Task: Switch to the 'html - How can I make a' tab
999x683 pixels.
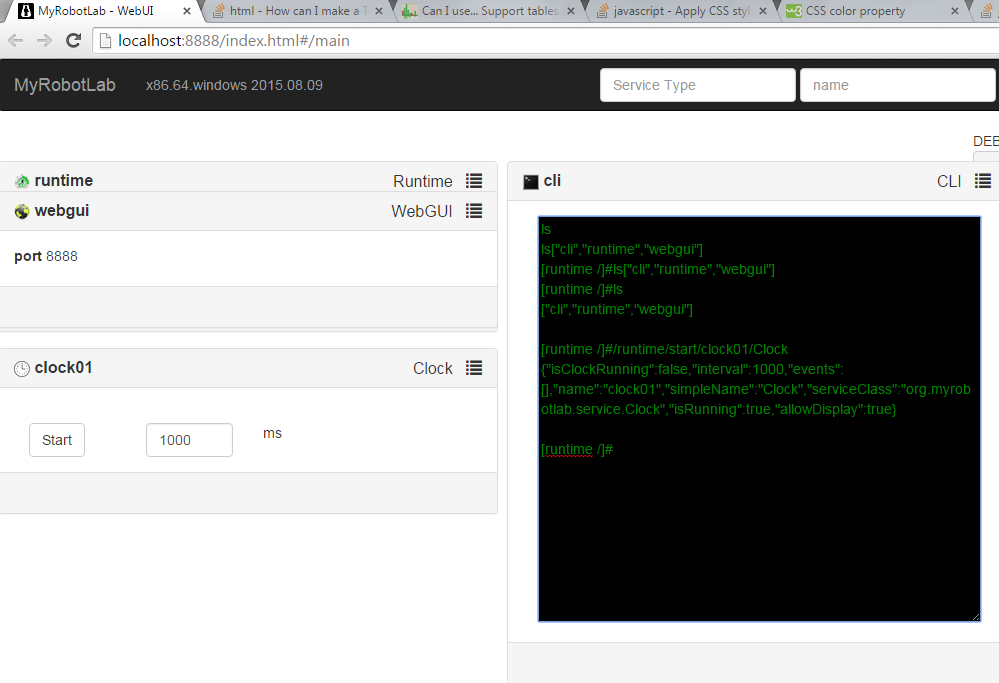Action: pyautogui.click(x=298, y=11)
